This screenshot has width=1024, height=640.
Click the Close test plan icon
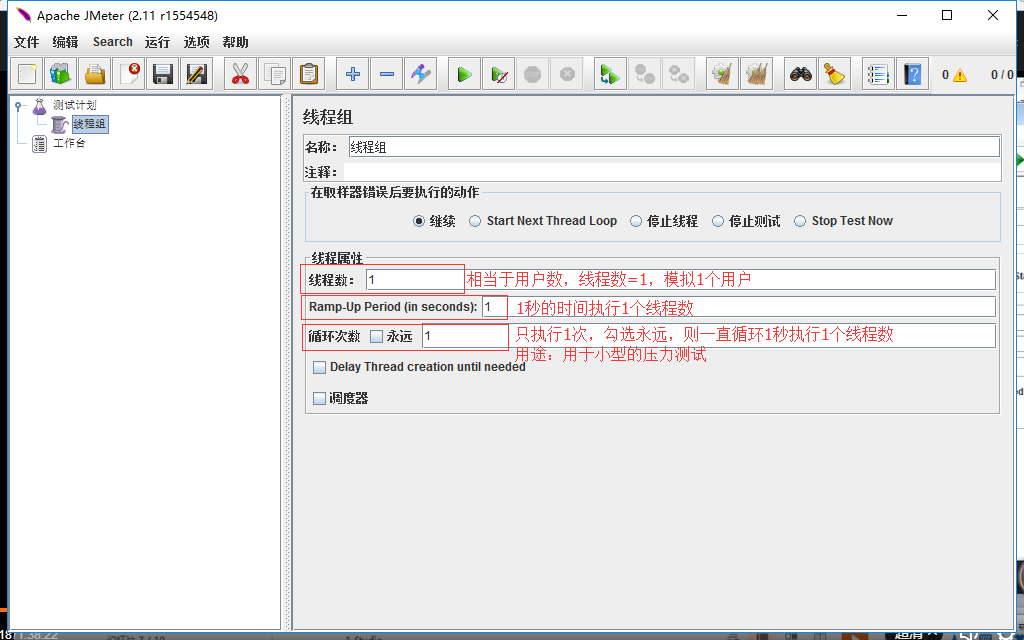click(129, 74)
